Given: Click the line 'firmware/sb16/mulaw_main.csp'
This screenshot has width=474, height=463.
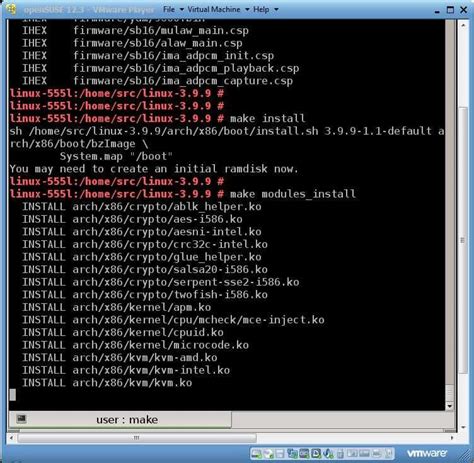Looking at the screenshot, I should coord(161,31).
